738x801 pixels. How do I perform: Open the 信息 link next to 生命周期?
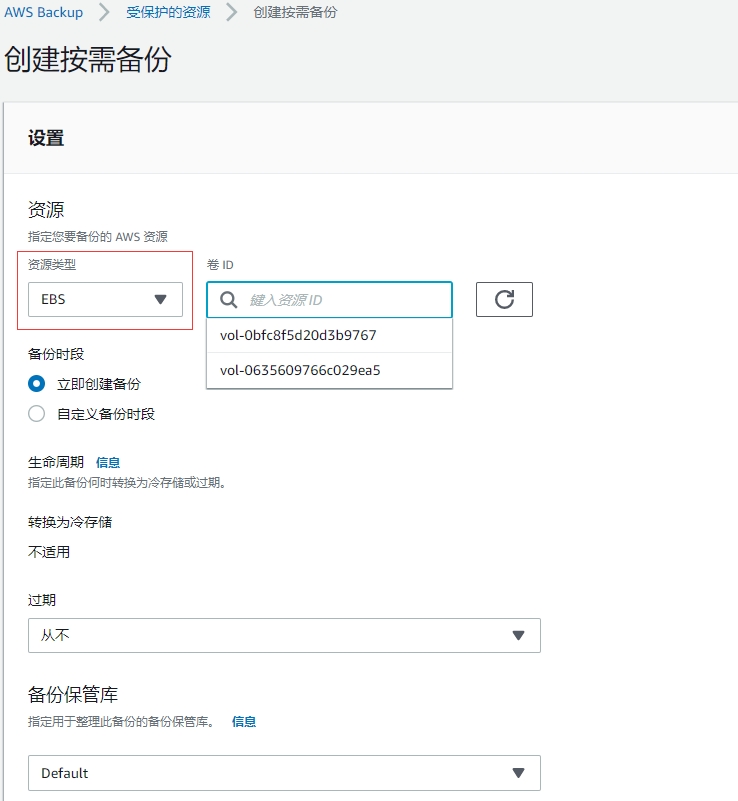pyautogui.click(x=108, y=462)
